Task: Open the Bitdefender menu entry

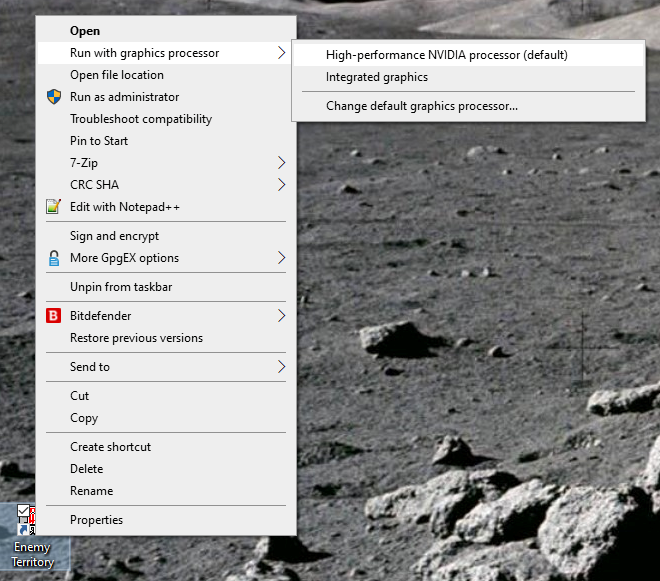Action: pyautogui.click(x=166, y=316)
